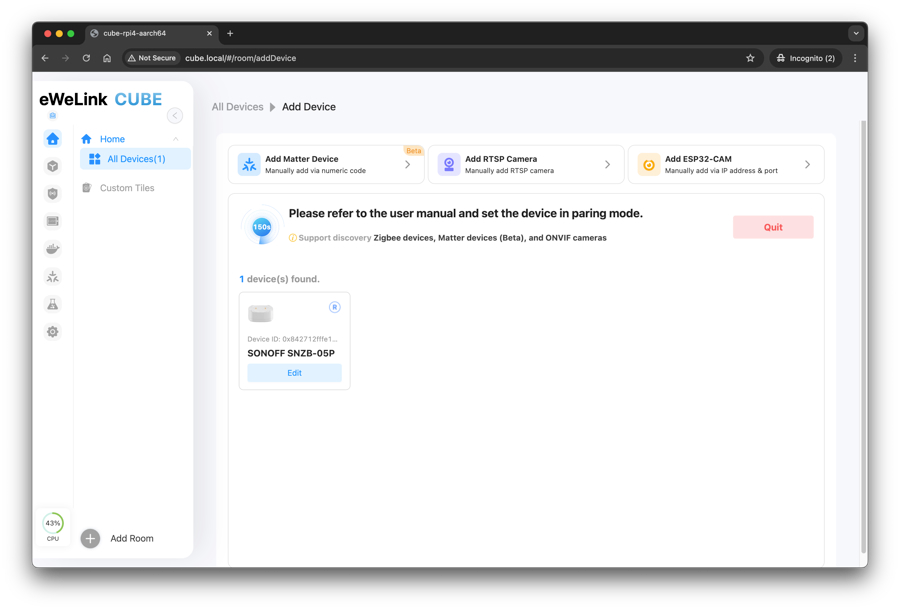Open Add ESP32-CAM option
The height and width of the screenshot is (610, 900).
(725, 165)
